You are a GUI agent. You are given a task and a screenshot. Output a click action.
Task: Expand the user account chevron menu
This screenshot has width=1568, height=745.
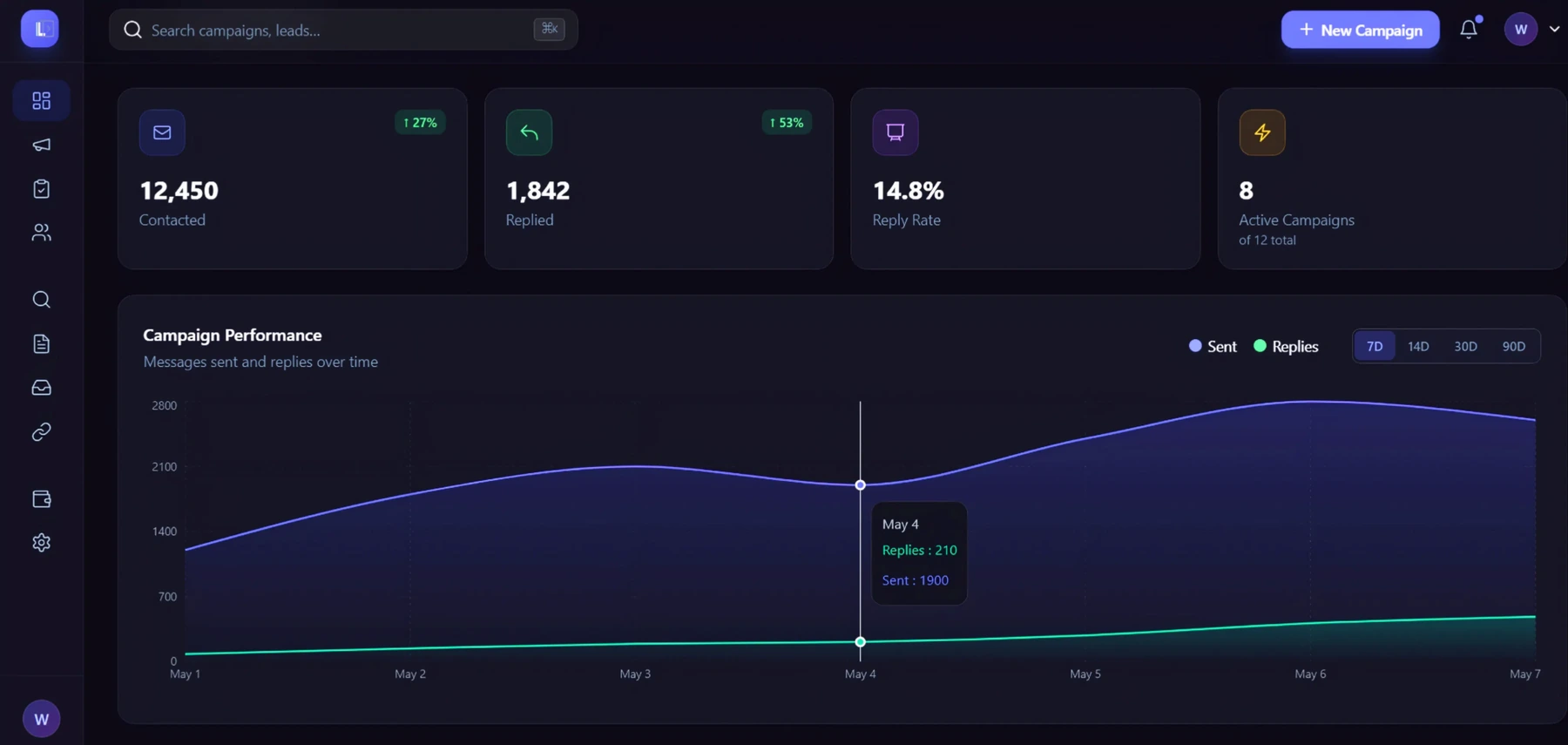click(1554, 30)
